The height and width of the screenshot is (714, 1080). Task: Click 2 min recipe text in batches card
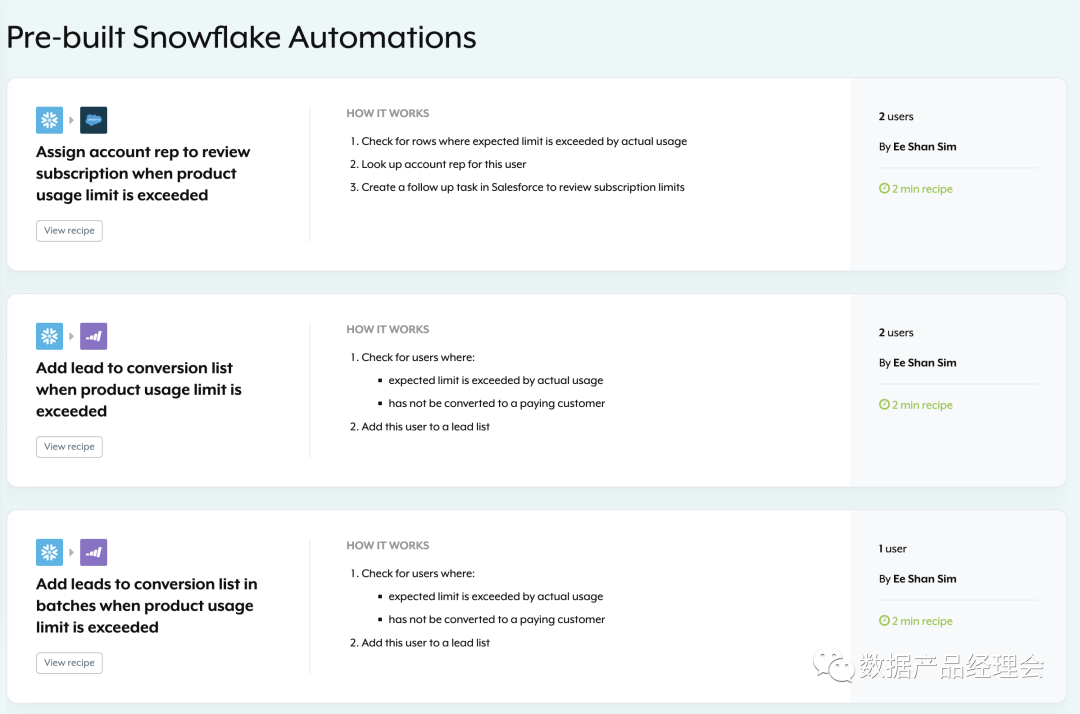click(922, 621)
